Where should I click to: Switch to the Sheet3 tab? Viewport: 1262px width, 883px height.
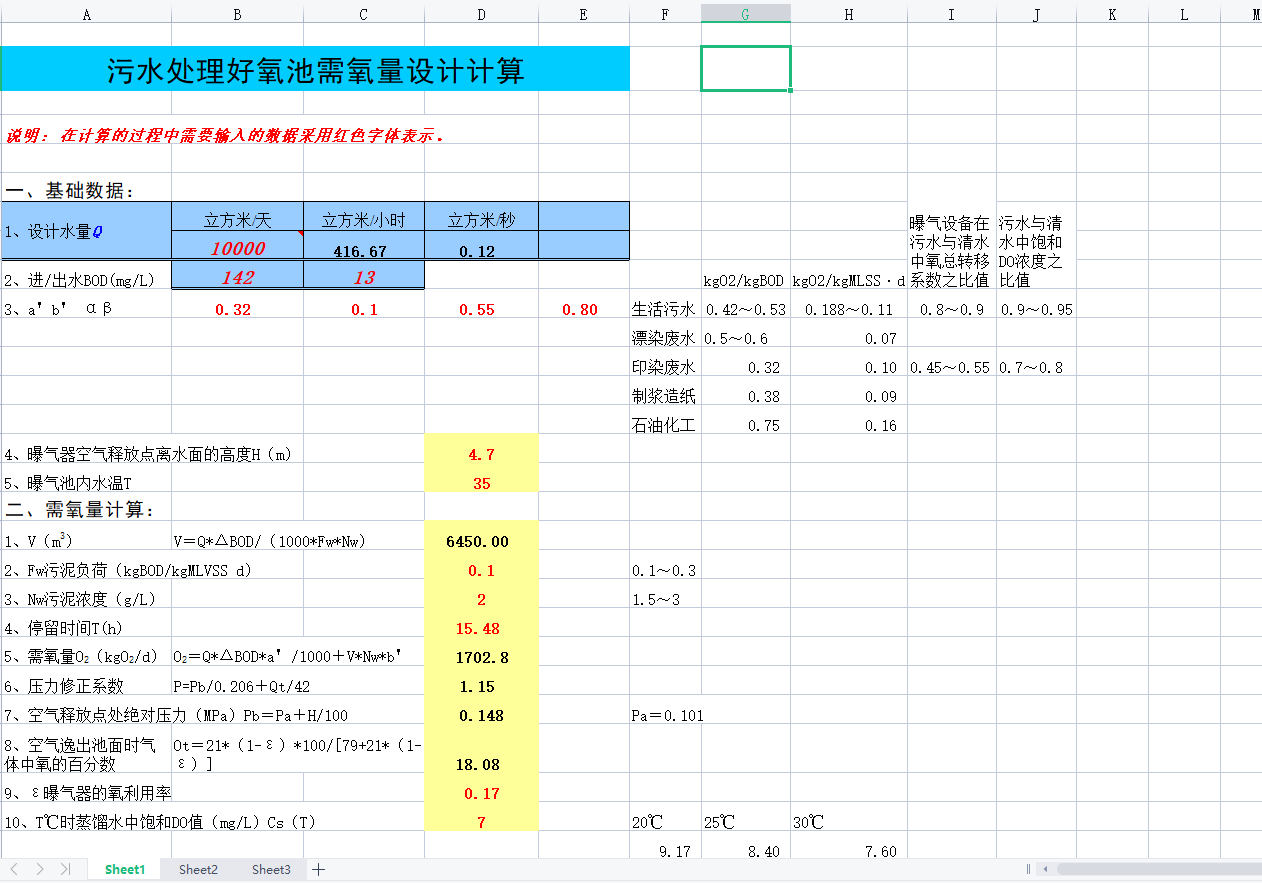(x=271, y=869)
